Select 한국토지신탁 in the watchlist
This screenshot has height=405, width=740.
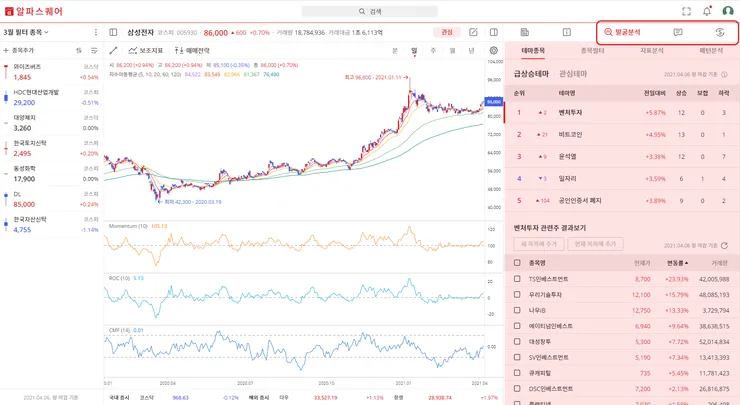(51, 148)
